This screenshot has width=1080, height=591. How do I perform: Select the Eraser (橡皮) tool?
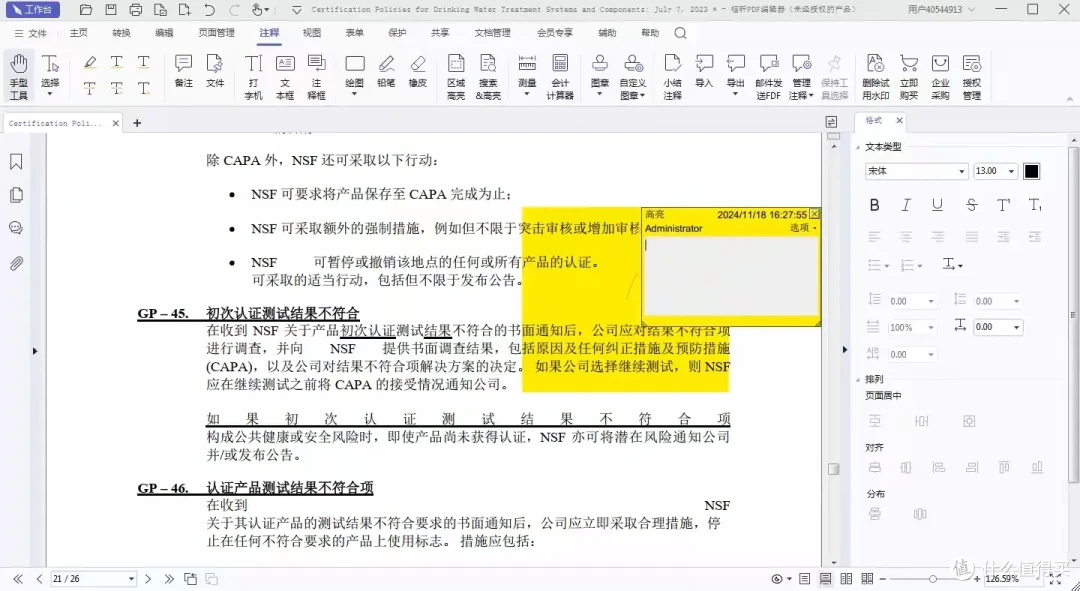418,71
